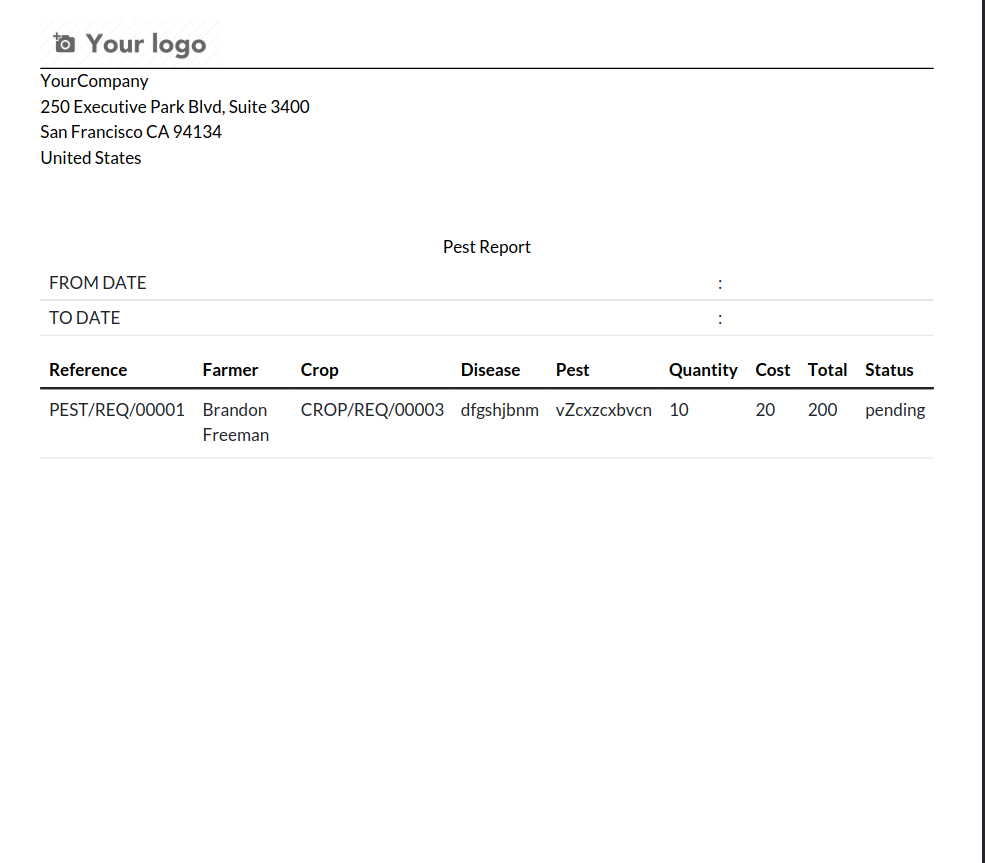
Task: Click the FROM DATE label
Action: pos(98,283)
